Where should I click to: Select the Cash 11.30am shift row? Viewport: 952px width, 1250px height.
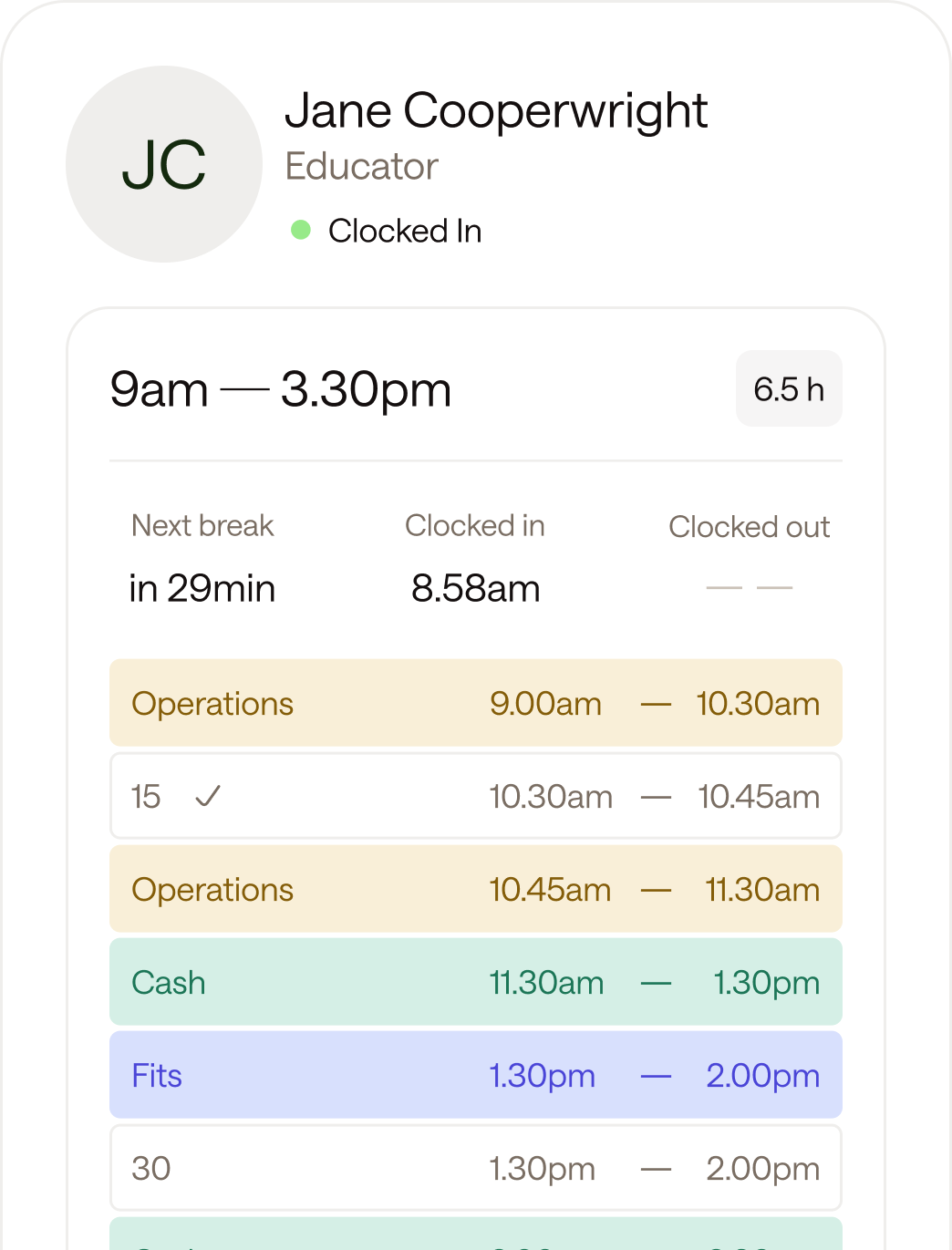475,982
